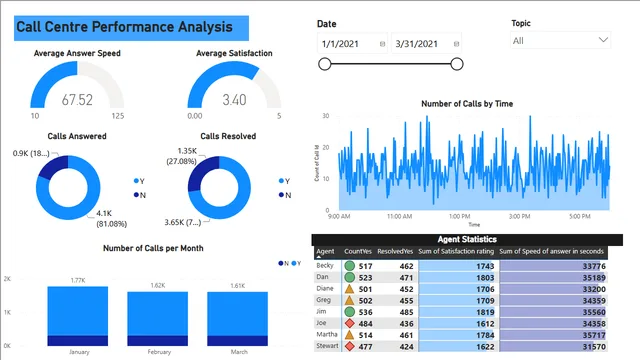
Task: Sort table by CountYes column header
Action: (358, 251)
